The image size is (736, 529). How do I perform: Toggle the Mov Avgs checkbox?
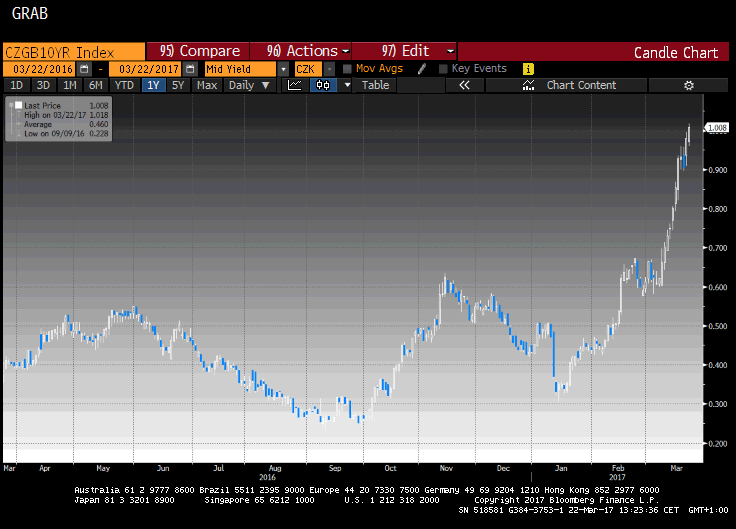[x=347, y=69]
